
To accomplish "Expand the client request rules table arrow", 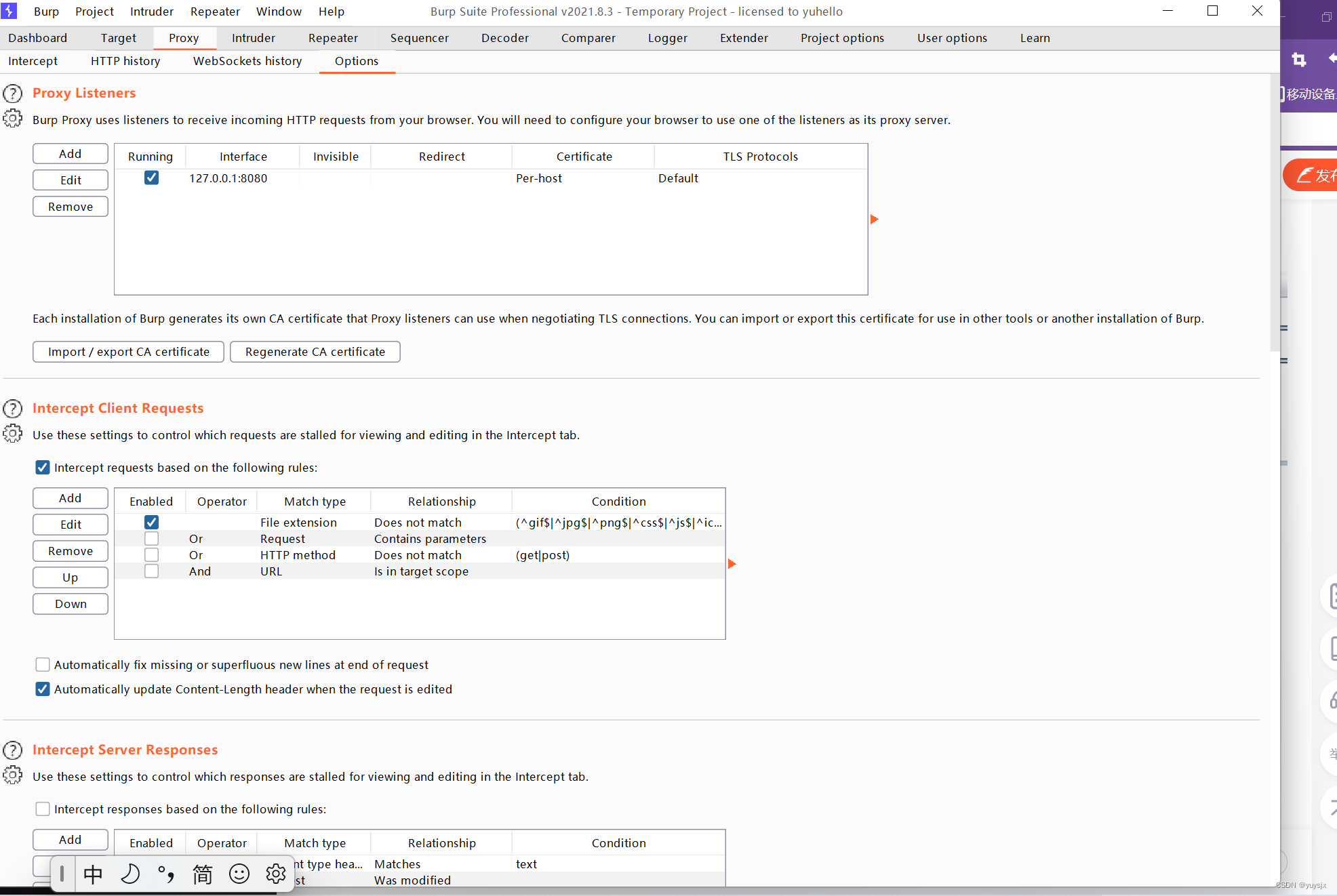I will [x=732, y=564].
